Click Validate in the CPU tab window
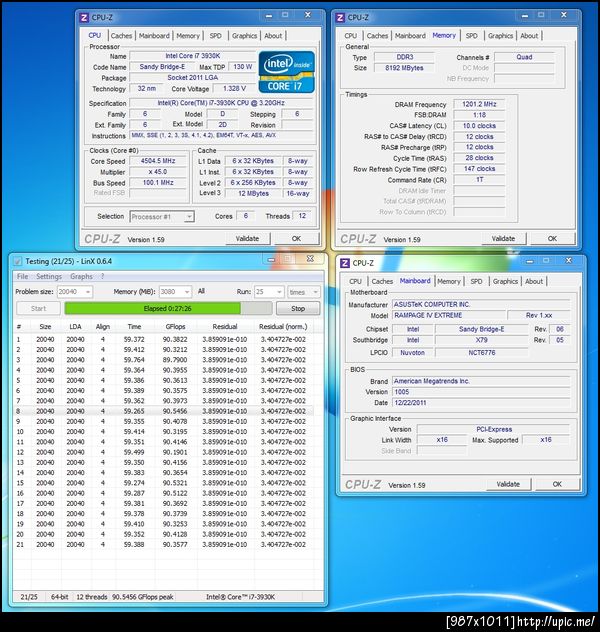This screenshot has height=632, width=600. click(x=247, y=239)
